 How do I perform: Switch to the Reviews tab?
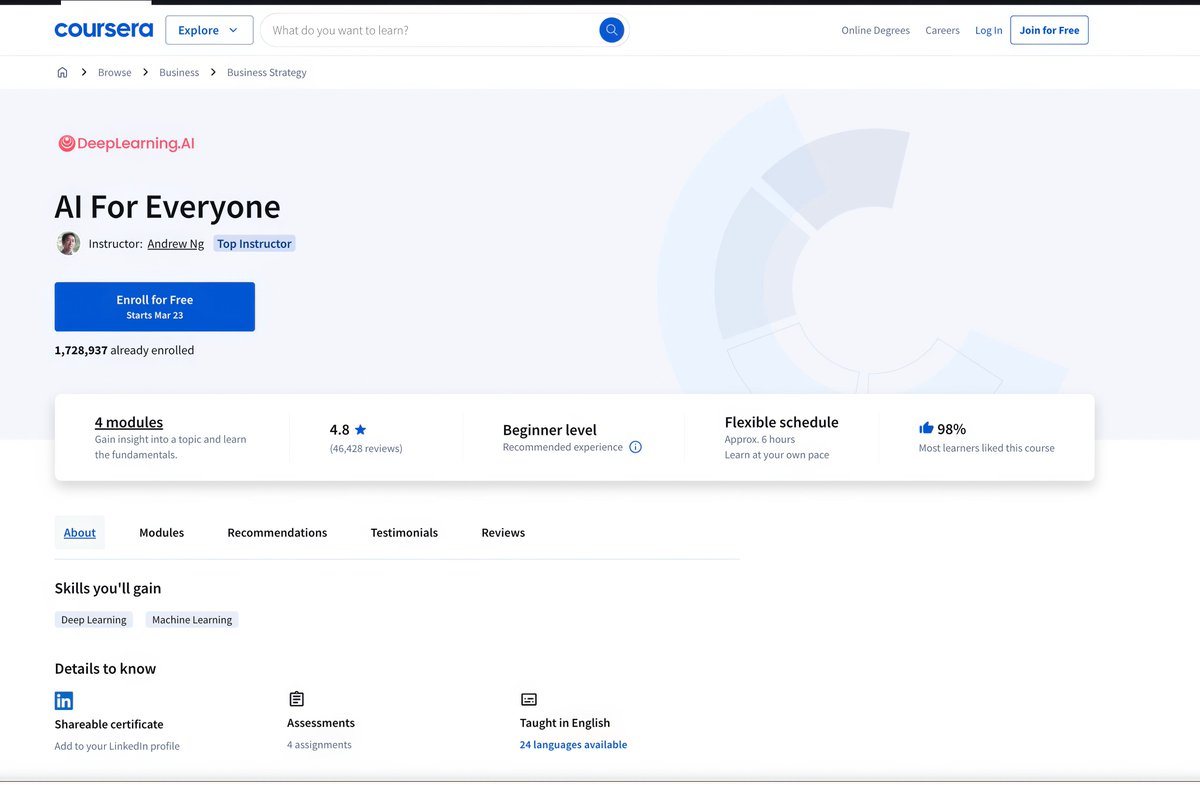(503, 532)
